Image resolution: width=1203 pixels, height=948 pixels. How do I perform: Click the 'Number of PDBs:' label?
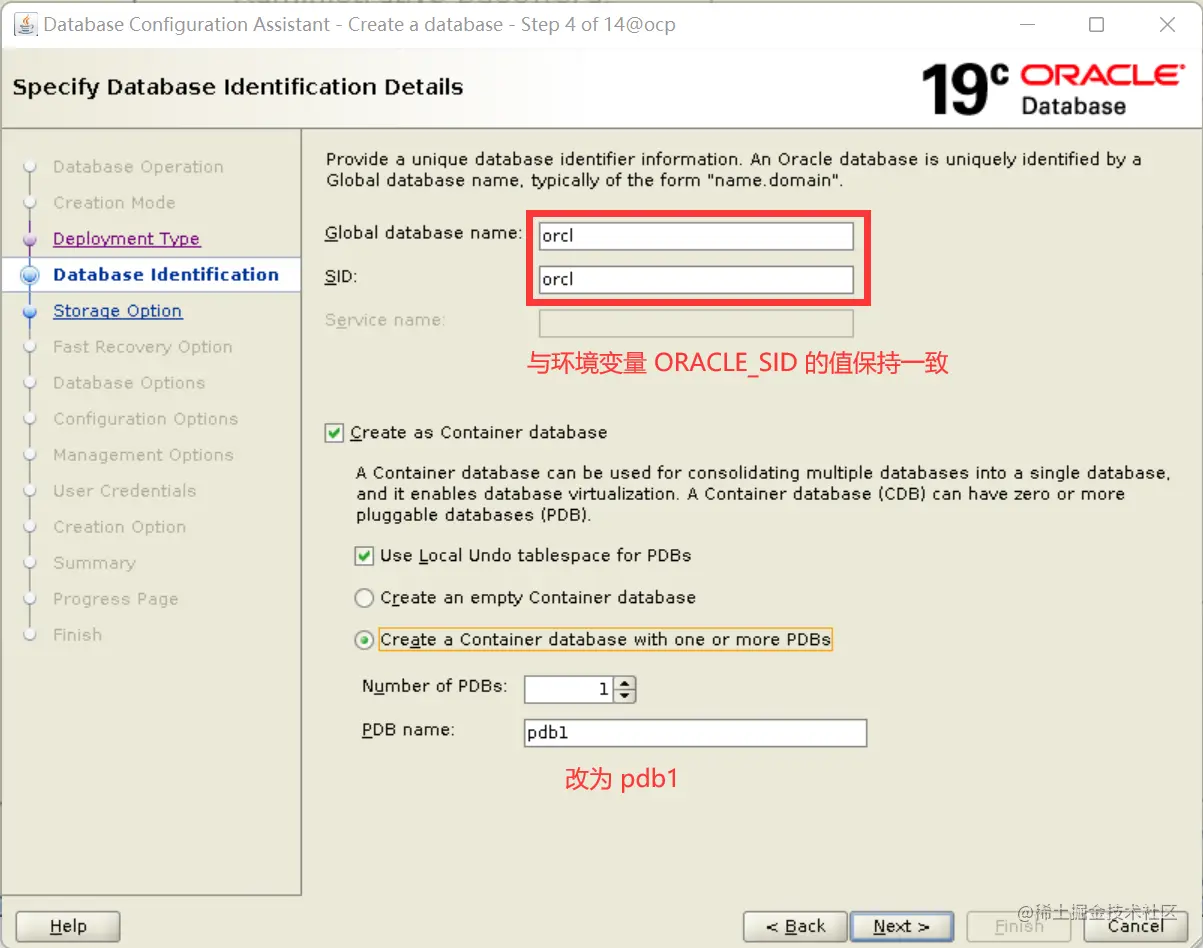pyautogui.click(x=435, y=686)
